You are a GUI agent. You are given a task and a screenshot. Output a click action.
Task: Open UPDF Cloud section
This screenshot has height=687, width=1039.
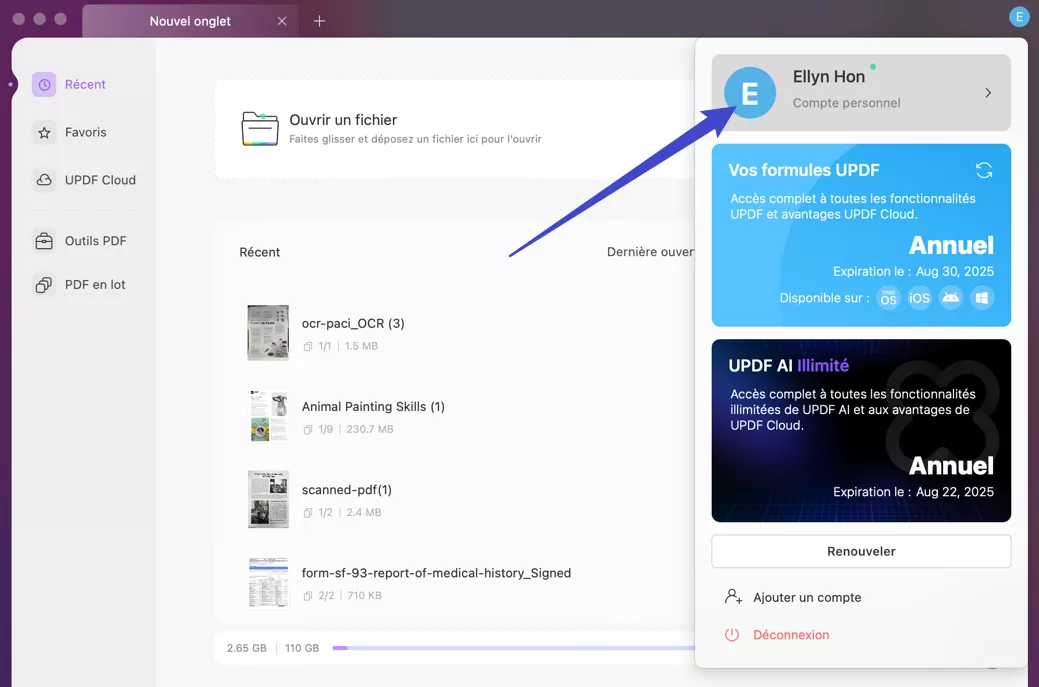point(100,180)
